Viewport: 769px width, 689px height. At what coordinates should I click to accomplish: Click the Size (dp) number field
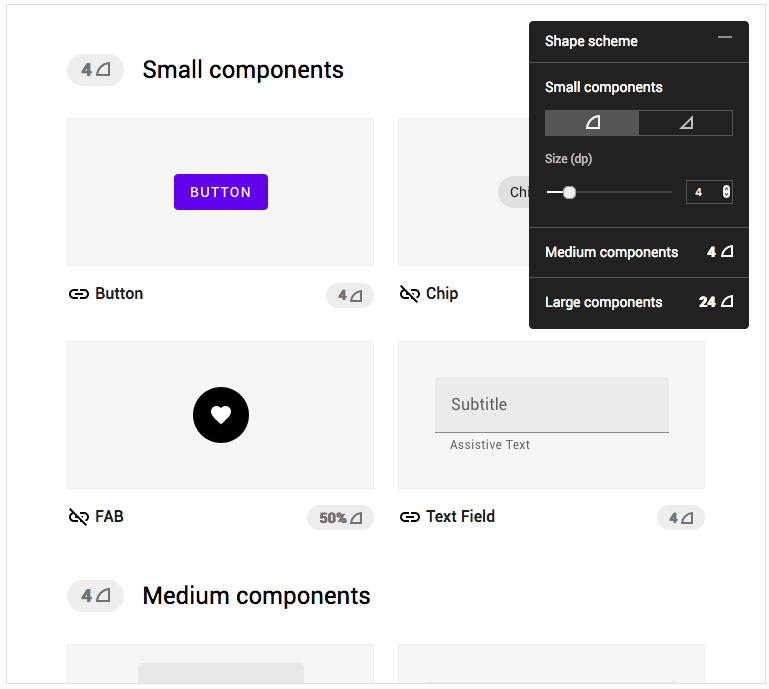(x=702, y=192)
